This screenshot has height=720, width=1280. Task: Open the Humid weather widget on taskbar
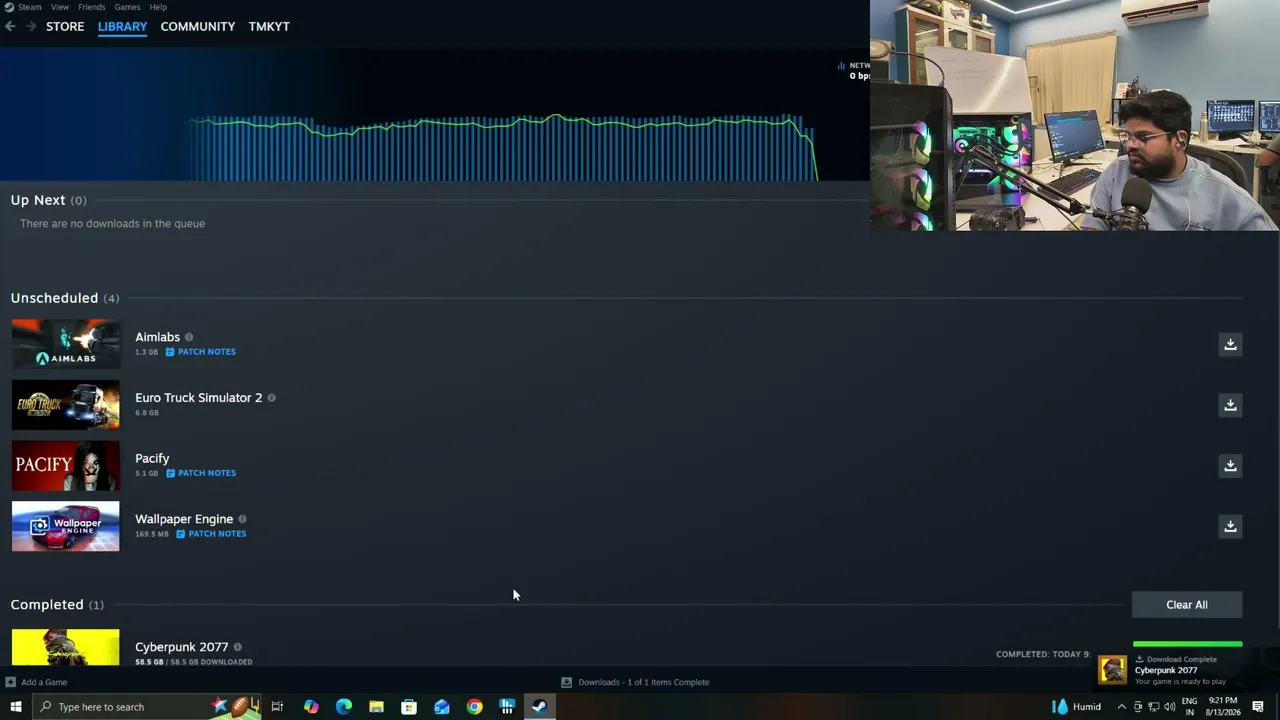(x=1076, y=707)
